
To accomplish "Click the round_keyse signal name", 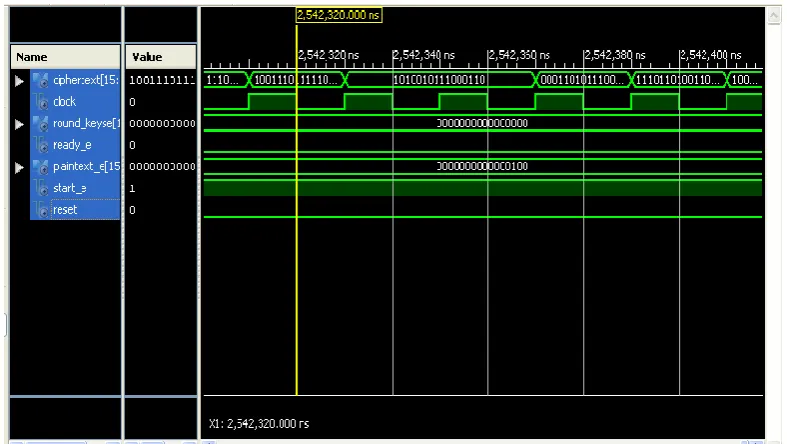I will pyautogui.click(x=86, y=123).
